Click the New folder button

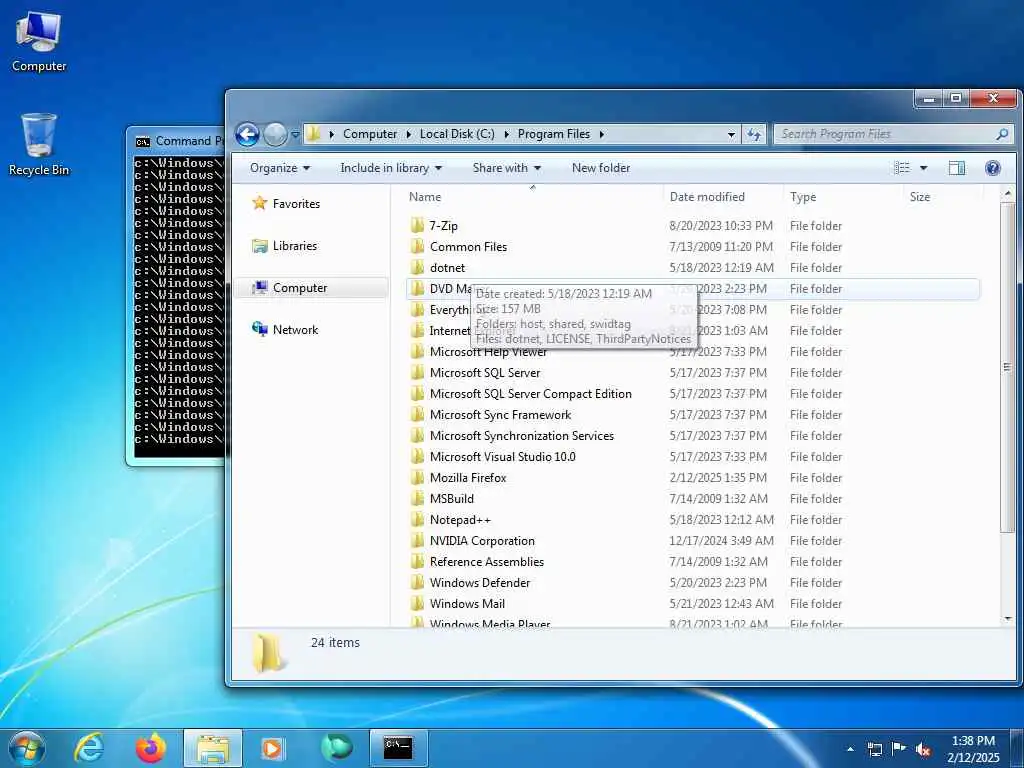[x=601, y=168]
